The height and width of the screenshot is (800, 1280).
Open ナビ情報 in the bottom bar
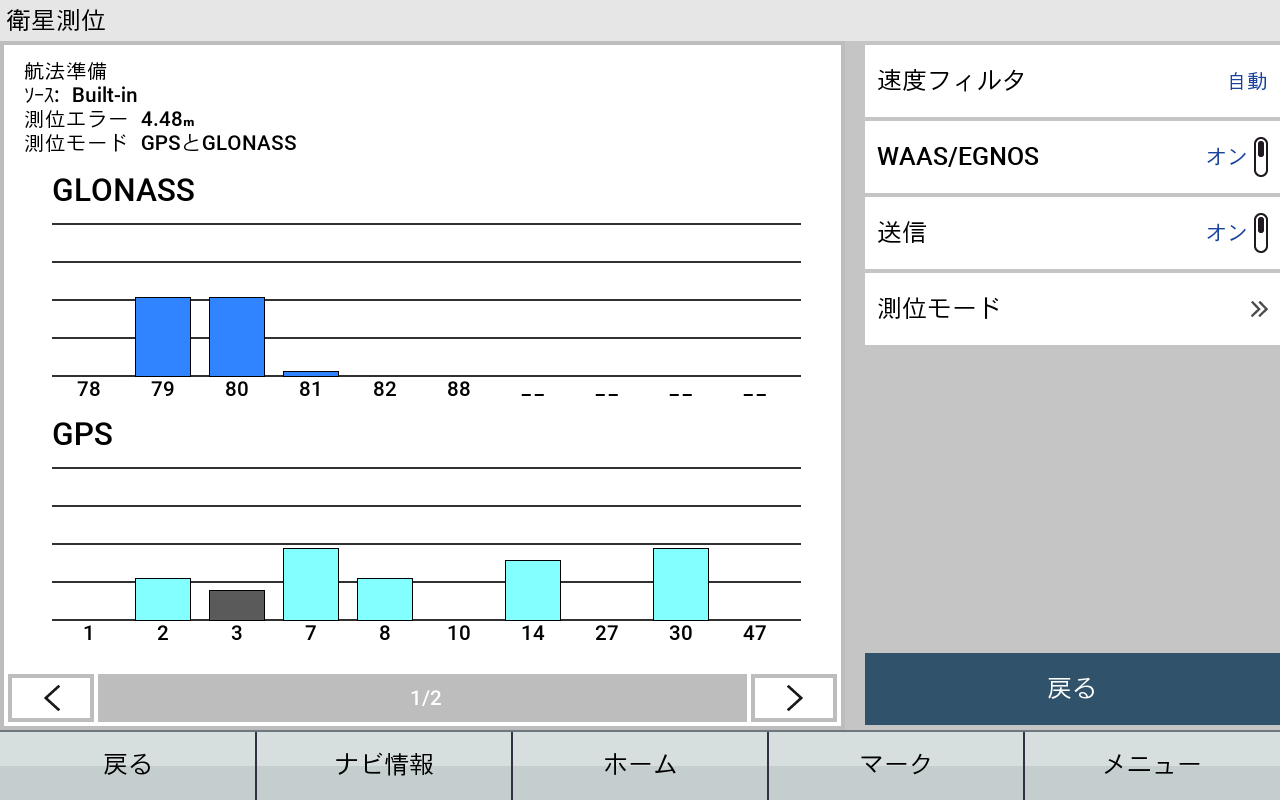pyautogui.click(x=384, y=765)
